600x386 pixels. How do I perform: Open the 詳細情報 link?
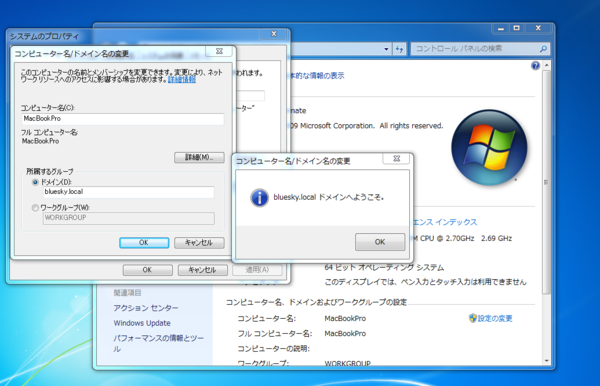tap(182, 80)
